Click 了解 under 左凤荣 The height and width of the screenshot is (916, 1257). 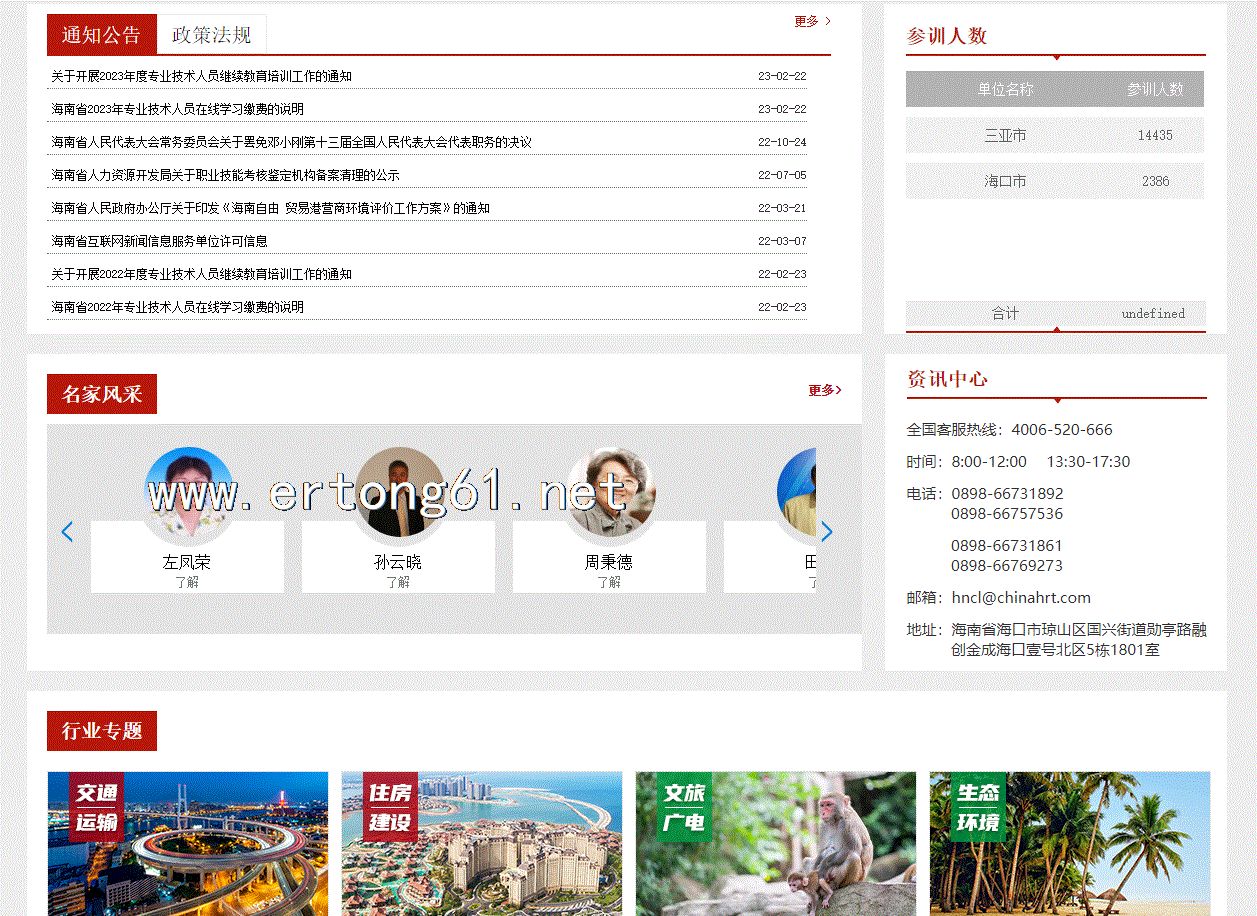187,582
